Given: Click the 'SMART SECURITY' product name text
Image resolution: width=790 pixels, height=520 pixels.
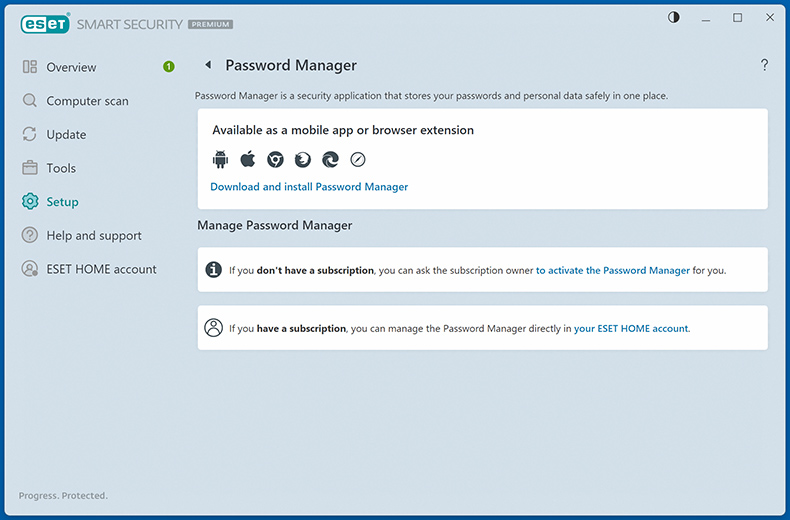Looking at the screenshot, I should point(129,24).
